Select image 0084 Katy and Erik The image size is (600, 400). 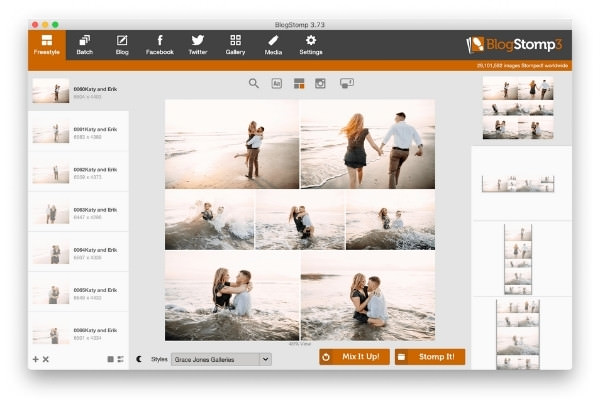pyautogui.click(x=78, y=252)
